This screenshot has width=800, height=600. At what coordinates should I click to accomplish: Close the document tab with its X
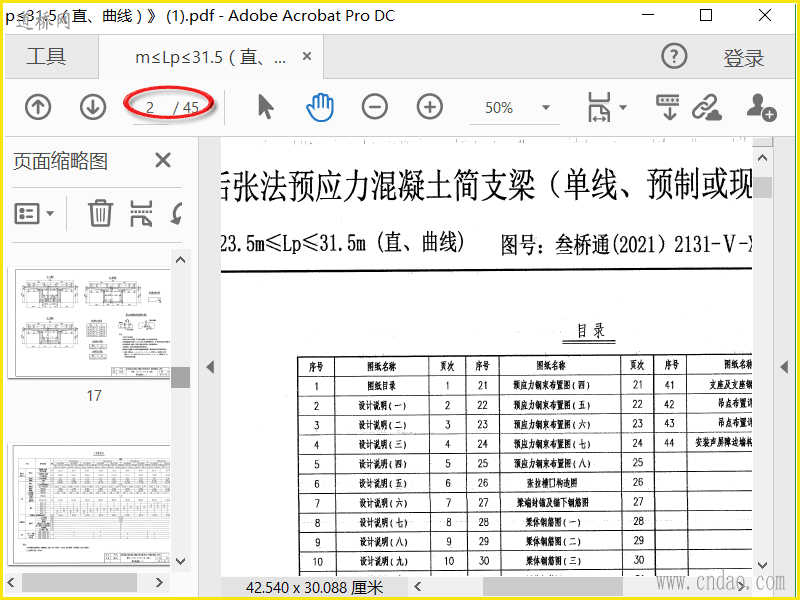[307, 56]
